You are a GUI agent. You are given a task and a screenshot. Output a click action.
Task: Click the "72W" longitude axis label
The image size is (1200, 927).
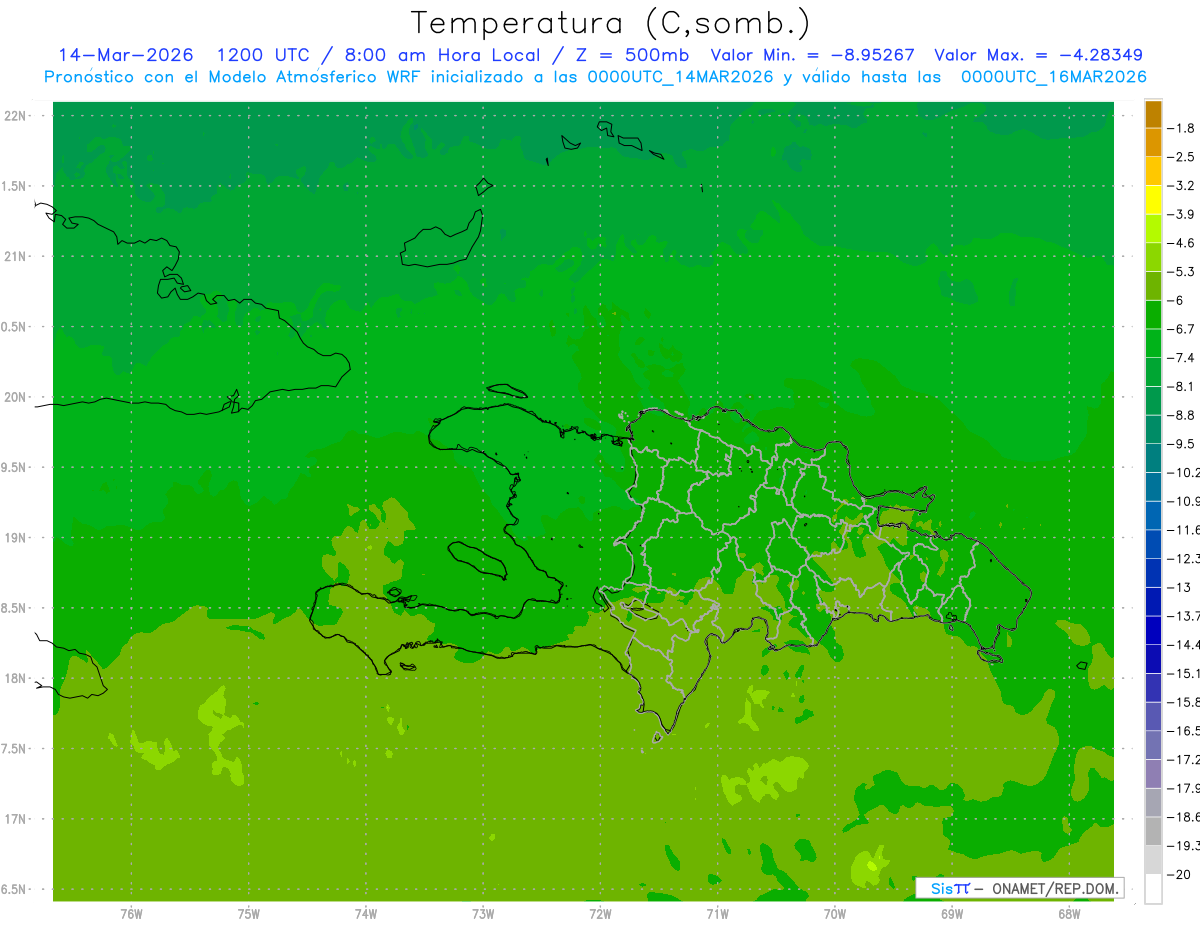600,914
